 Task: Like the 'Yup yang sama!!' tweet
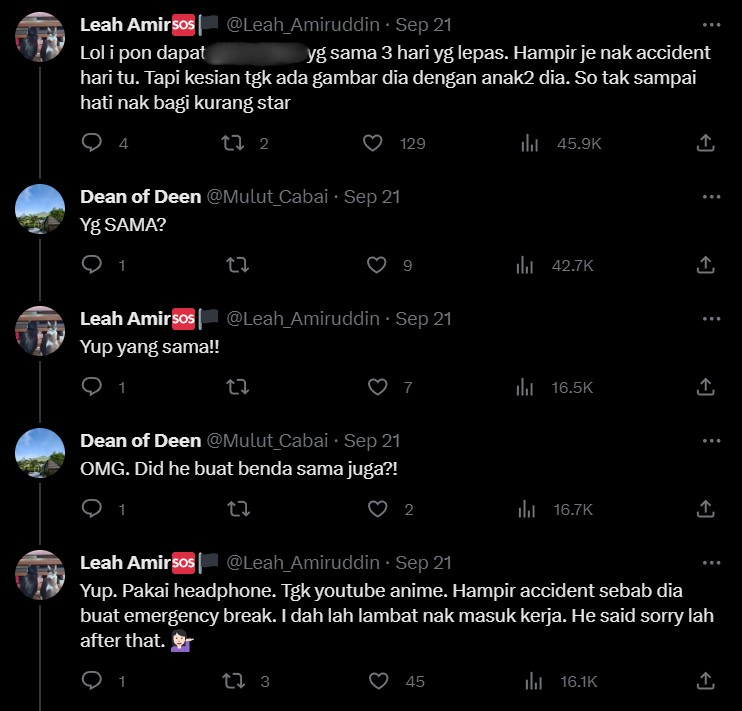[377, 387]
